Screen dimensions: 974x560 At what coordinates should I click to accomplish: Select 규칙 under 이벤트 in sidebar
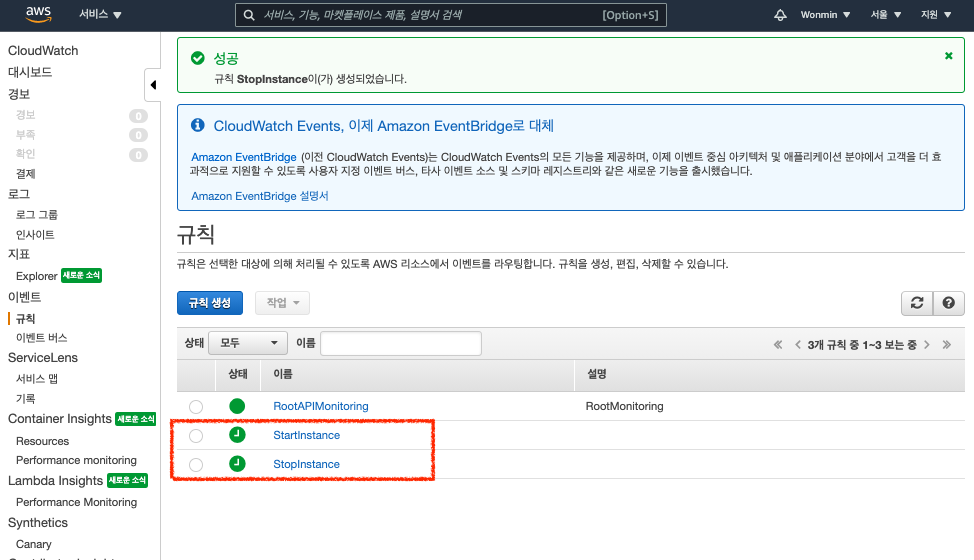pyautogui.click(x=25, y=318)
